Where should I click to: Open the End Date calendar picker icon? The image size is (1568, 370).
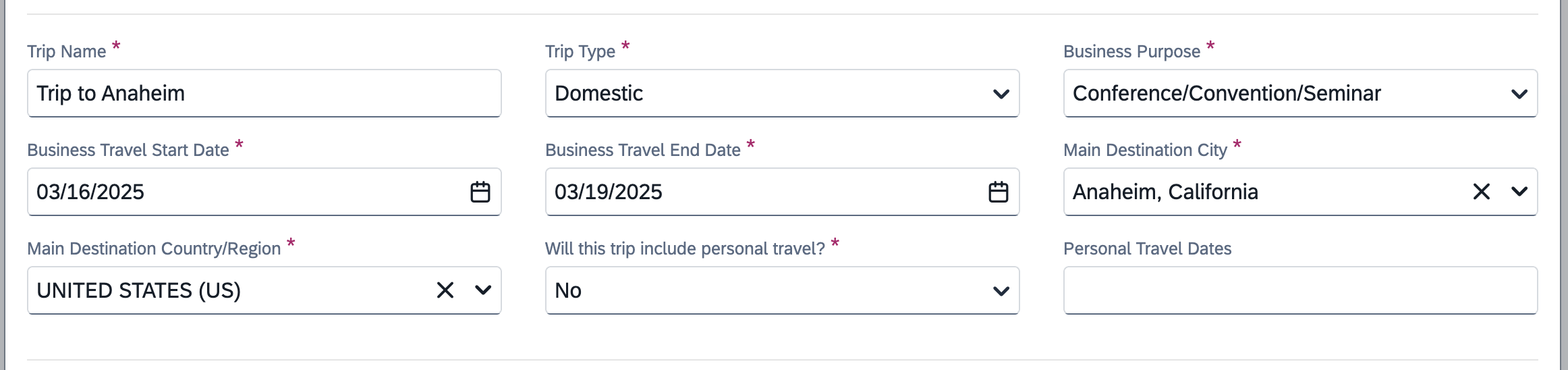pyautogui.click(x=998, y=192)
